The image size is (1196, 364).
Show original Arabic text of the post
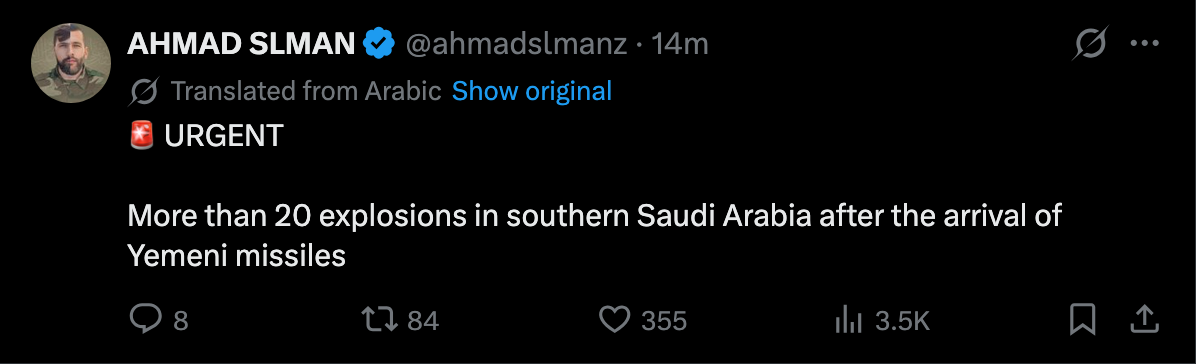point(532,92)
